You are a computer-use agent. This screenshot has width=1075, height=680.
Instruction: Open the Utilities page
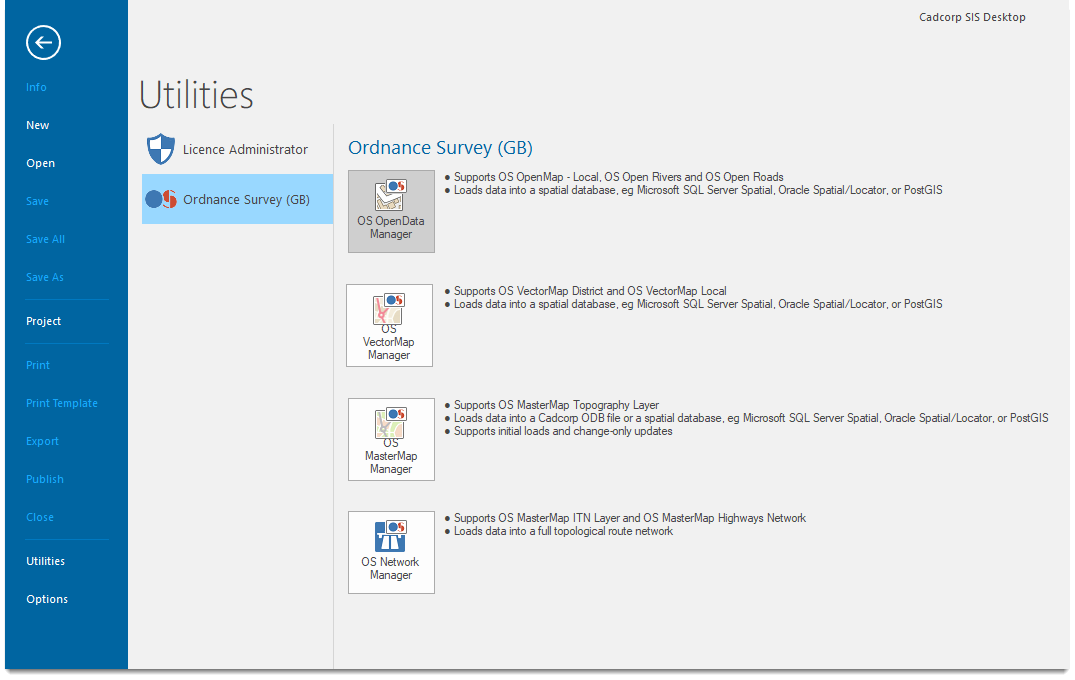[x=45, y=561]
